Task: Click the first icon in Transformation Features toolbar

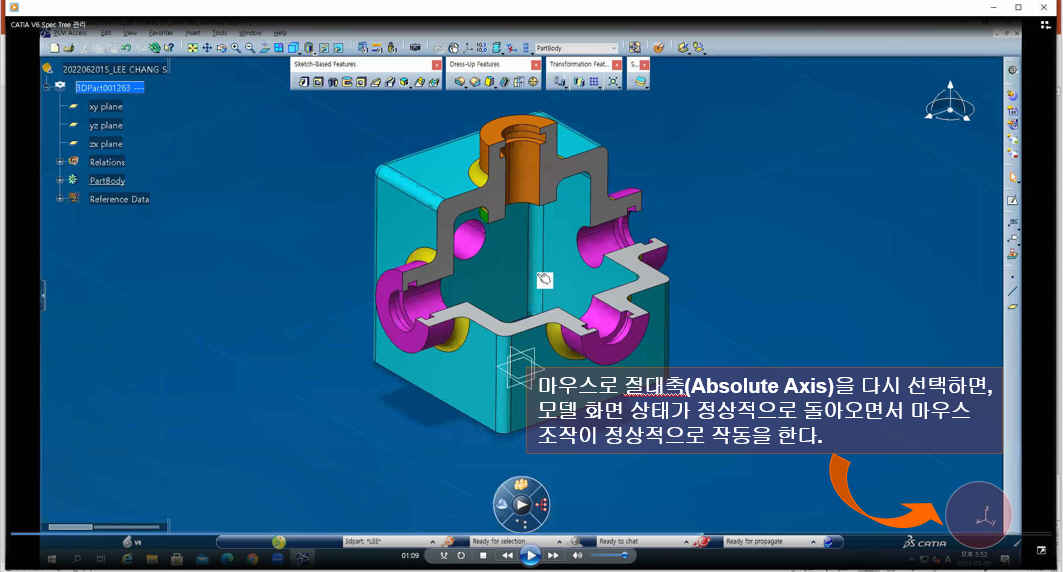Action: [559, 82]
